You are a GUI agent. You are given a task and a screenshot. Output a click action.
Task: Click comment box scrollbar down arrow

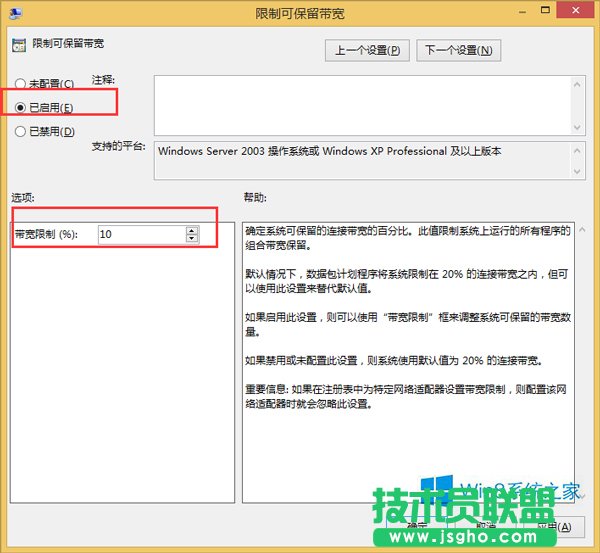[577, 127]
